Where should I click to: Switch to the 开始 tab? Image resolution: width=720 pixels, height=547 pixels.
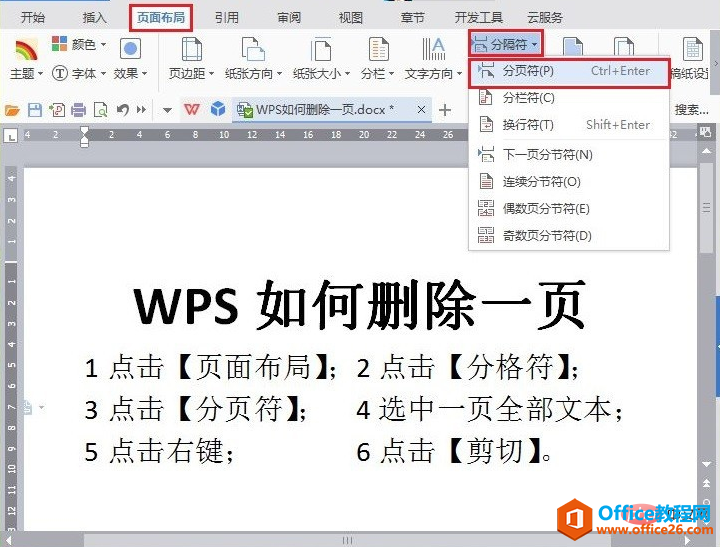click(33, 17)
